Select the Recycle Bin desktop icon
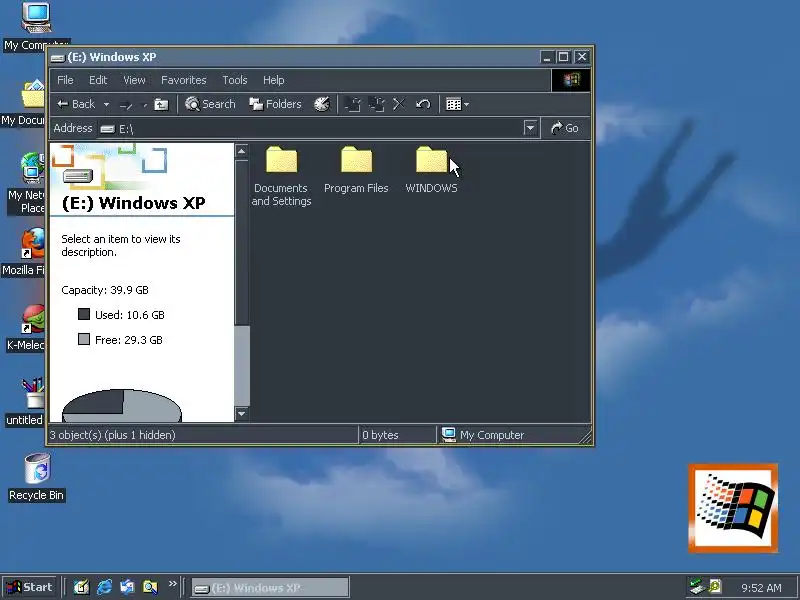 tap(36, 477)
